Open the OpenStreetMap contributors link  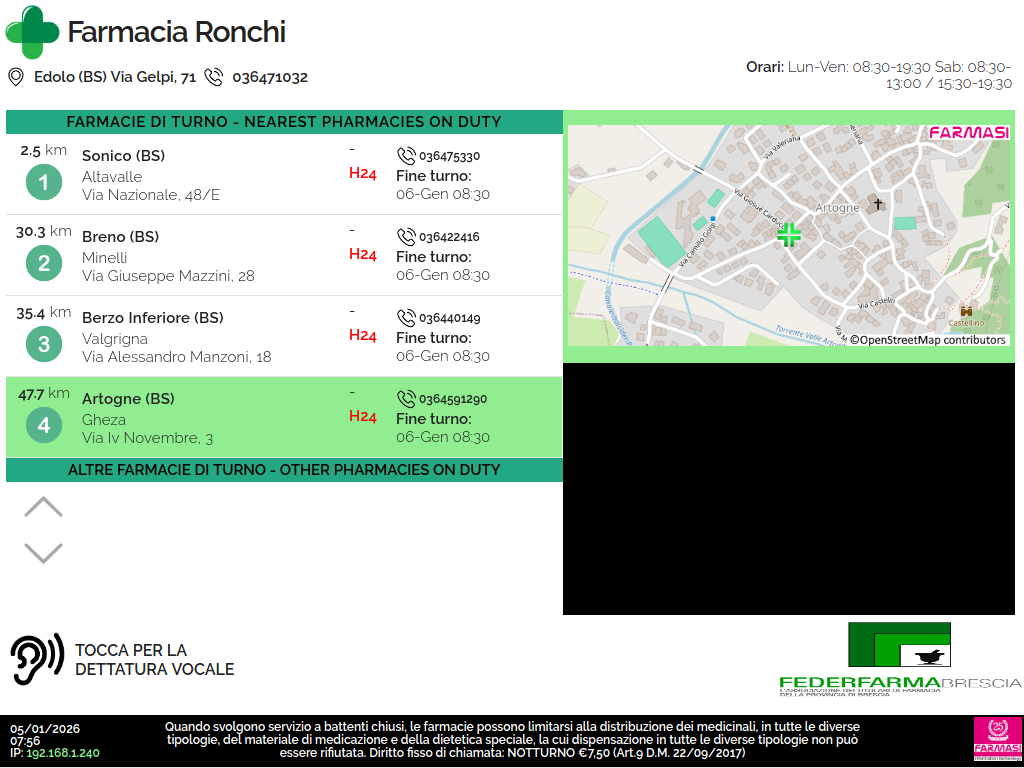click(x=927, y=340)
